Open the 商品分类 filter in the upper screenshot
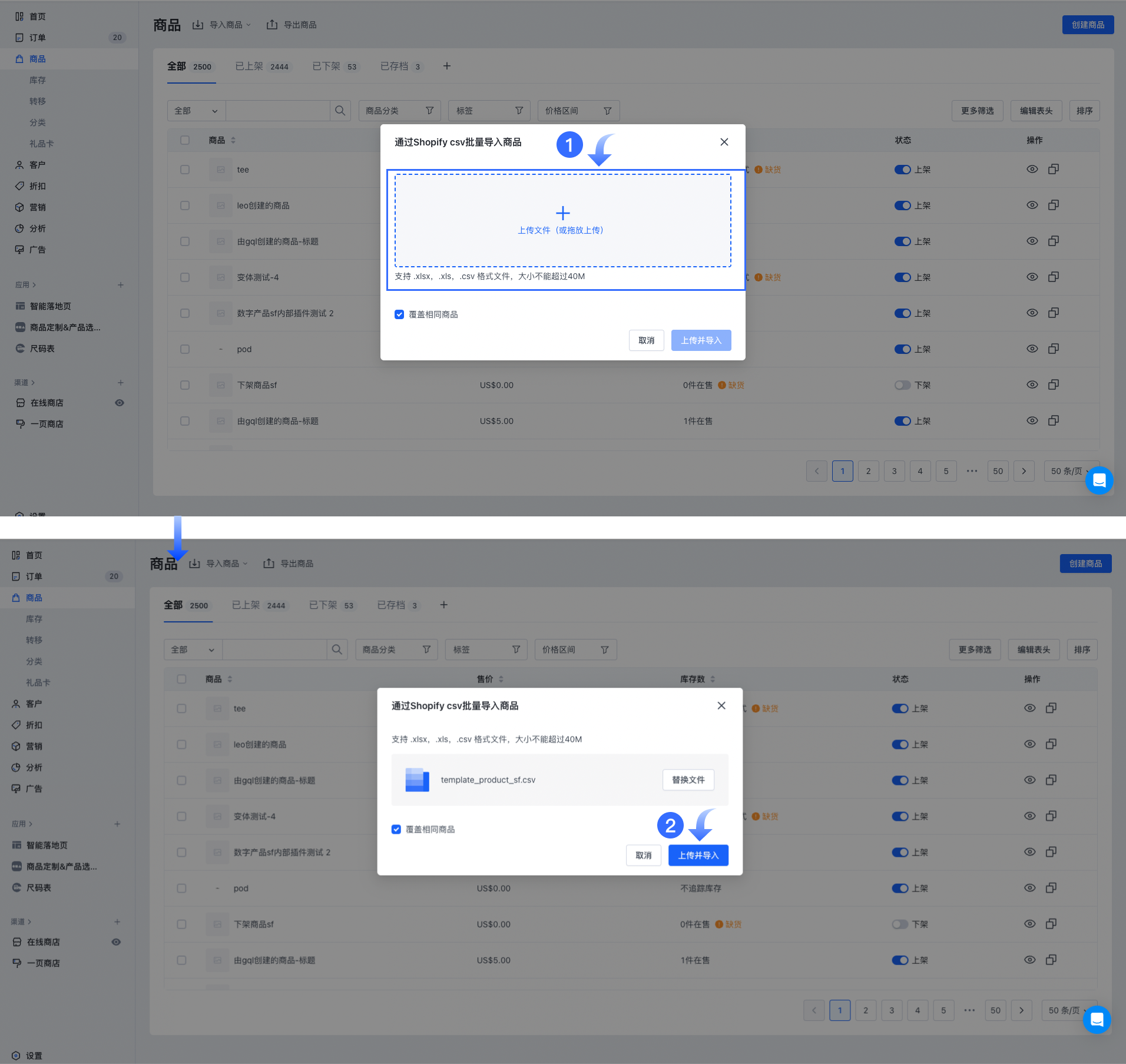The width and height of the screenshot is (1126, 1064). coord(399,111)
